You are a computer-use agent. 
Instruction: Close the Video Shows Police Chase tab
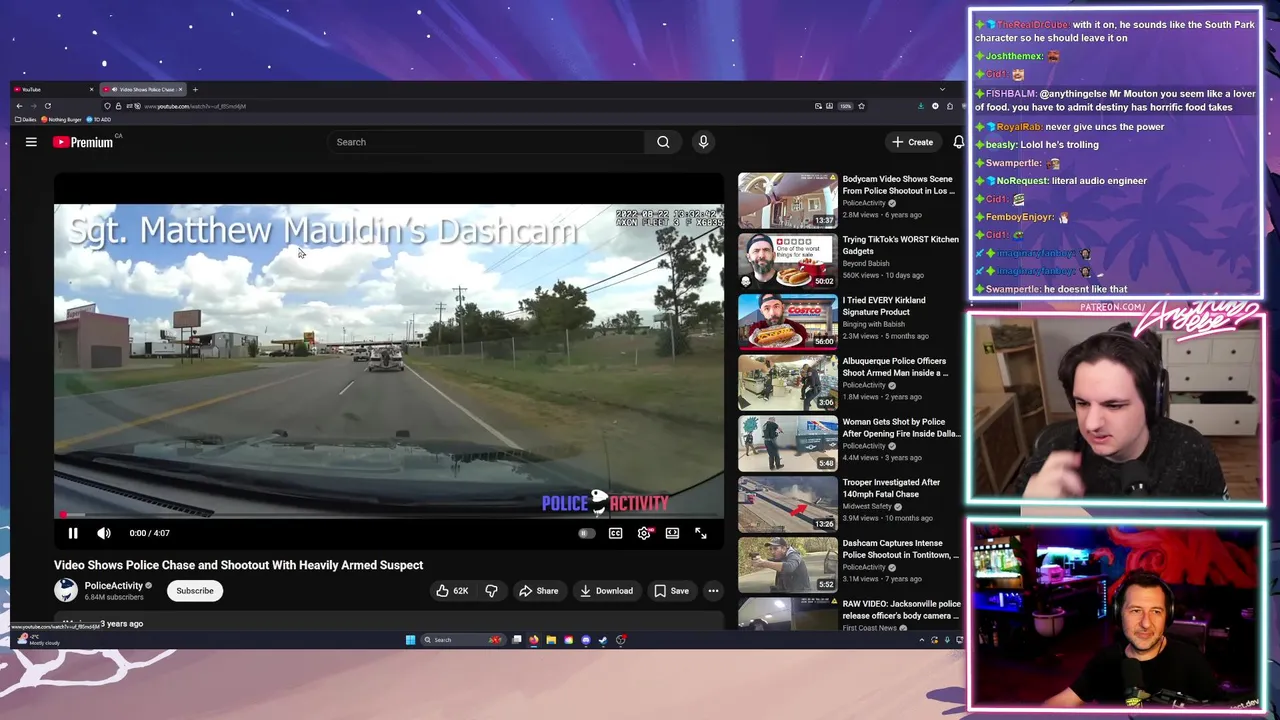pyautogui.click(x=180, y=90)
